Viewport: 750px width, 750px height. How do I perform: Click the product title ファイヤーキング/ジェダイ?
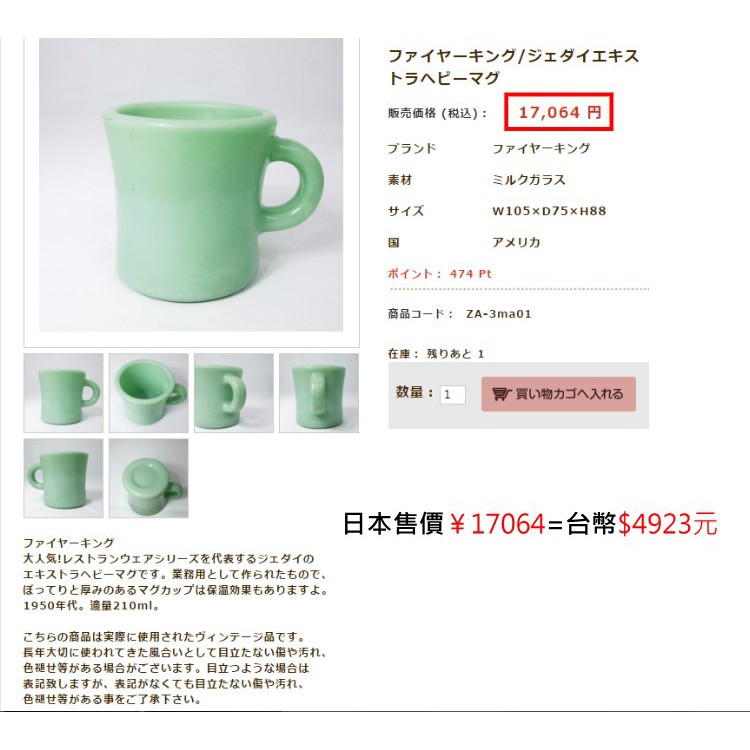point(513,66)
